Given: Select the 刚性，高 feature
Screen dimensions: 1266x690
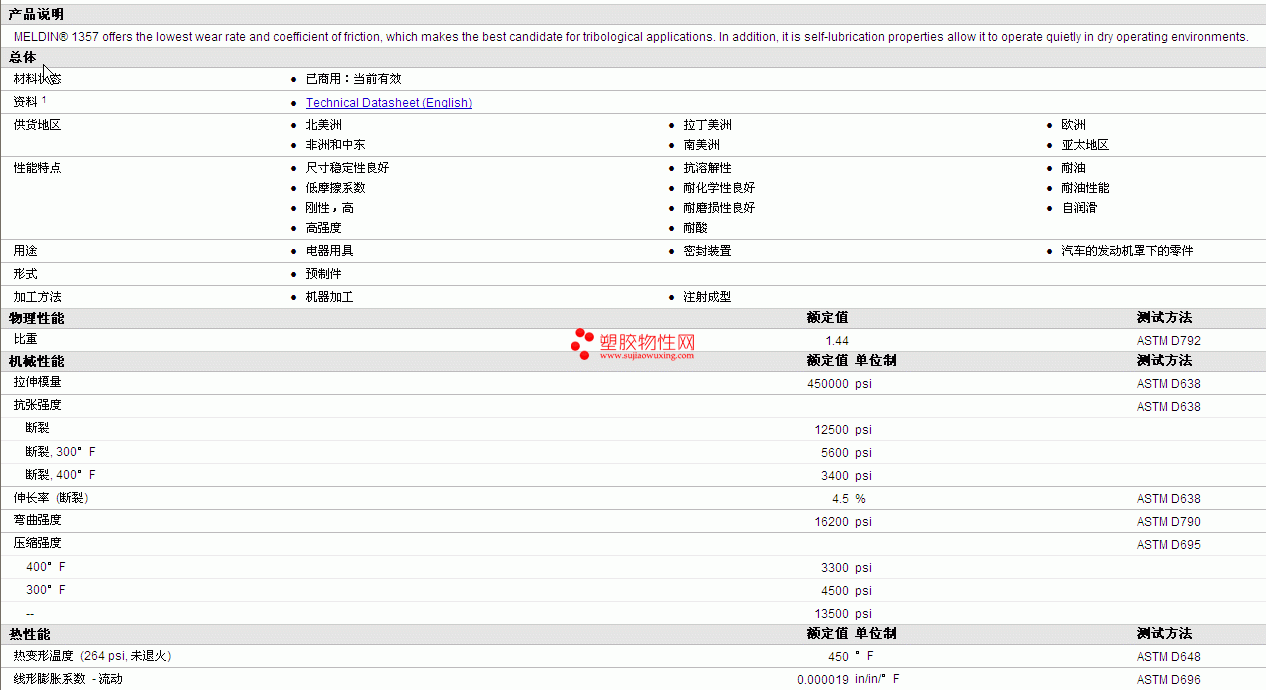Looking at the screenshot, I should pyautogui.click(x=329, y=208).
